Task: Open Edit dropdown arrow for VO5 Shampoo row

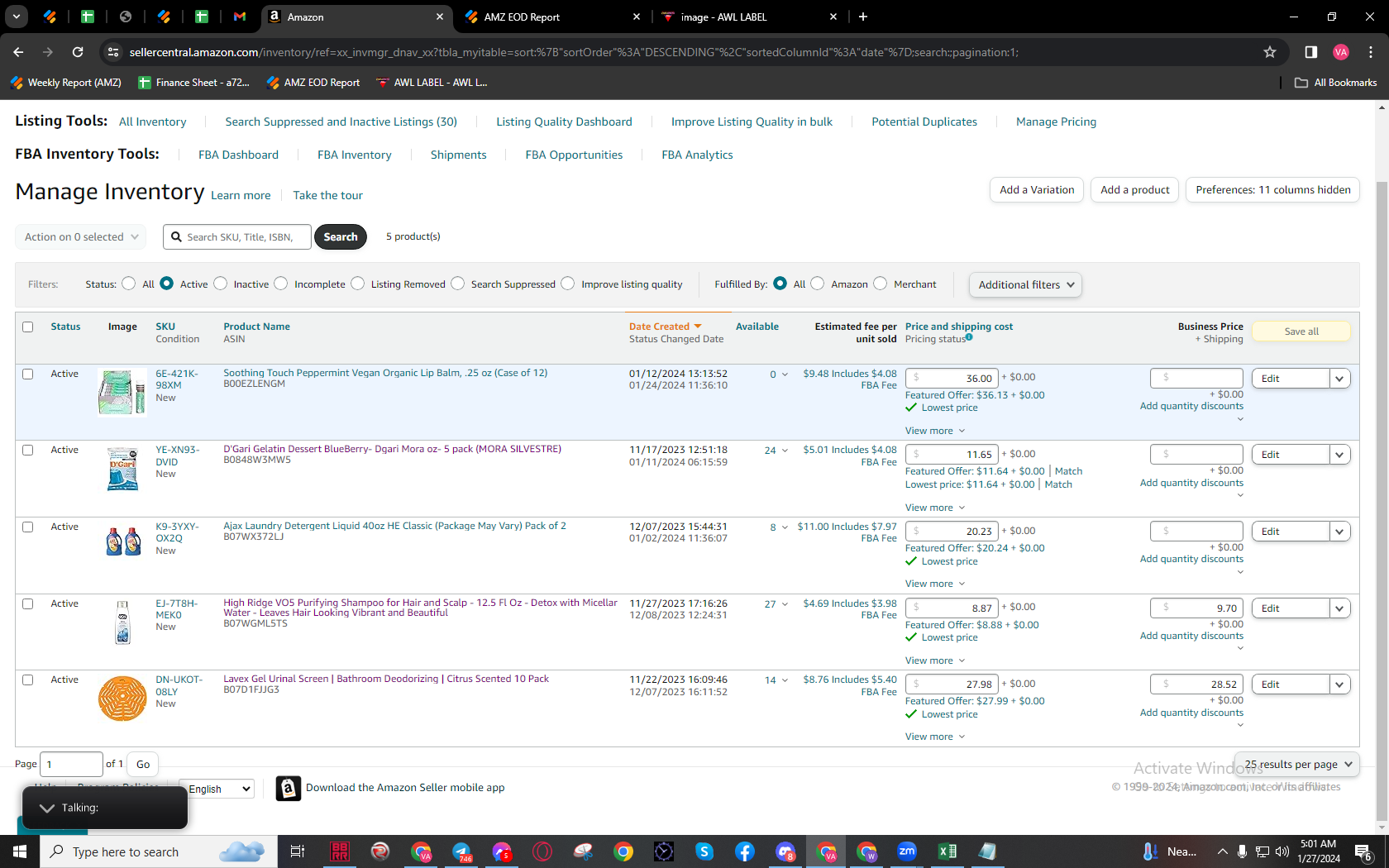Action: click(1339, 608)
